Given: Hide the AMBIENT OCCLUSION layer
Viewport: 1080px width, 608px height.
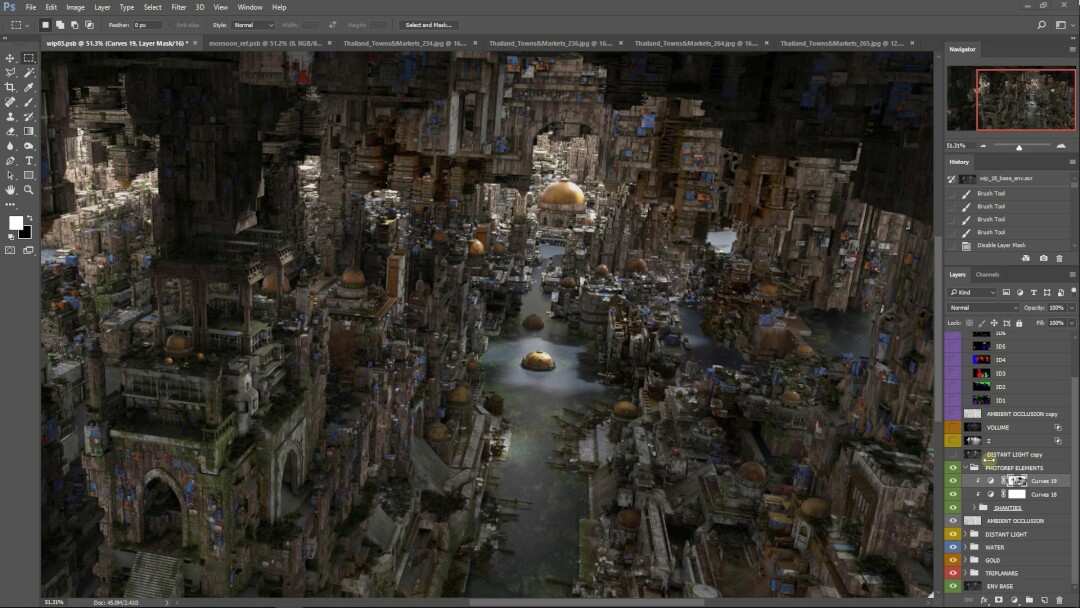Looking at the screenshot, I should click(x=953, y=521).
